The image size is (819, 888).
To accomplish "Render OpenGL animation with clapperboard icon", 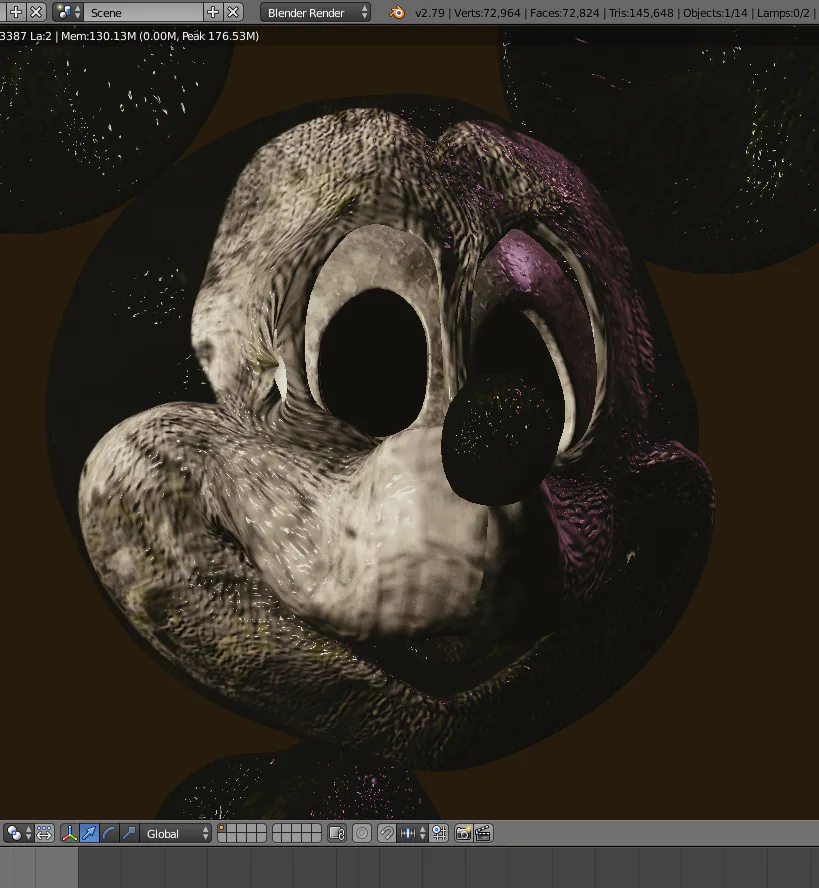I will 483,833.
